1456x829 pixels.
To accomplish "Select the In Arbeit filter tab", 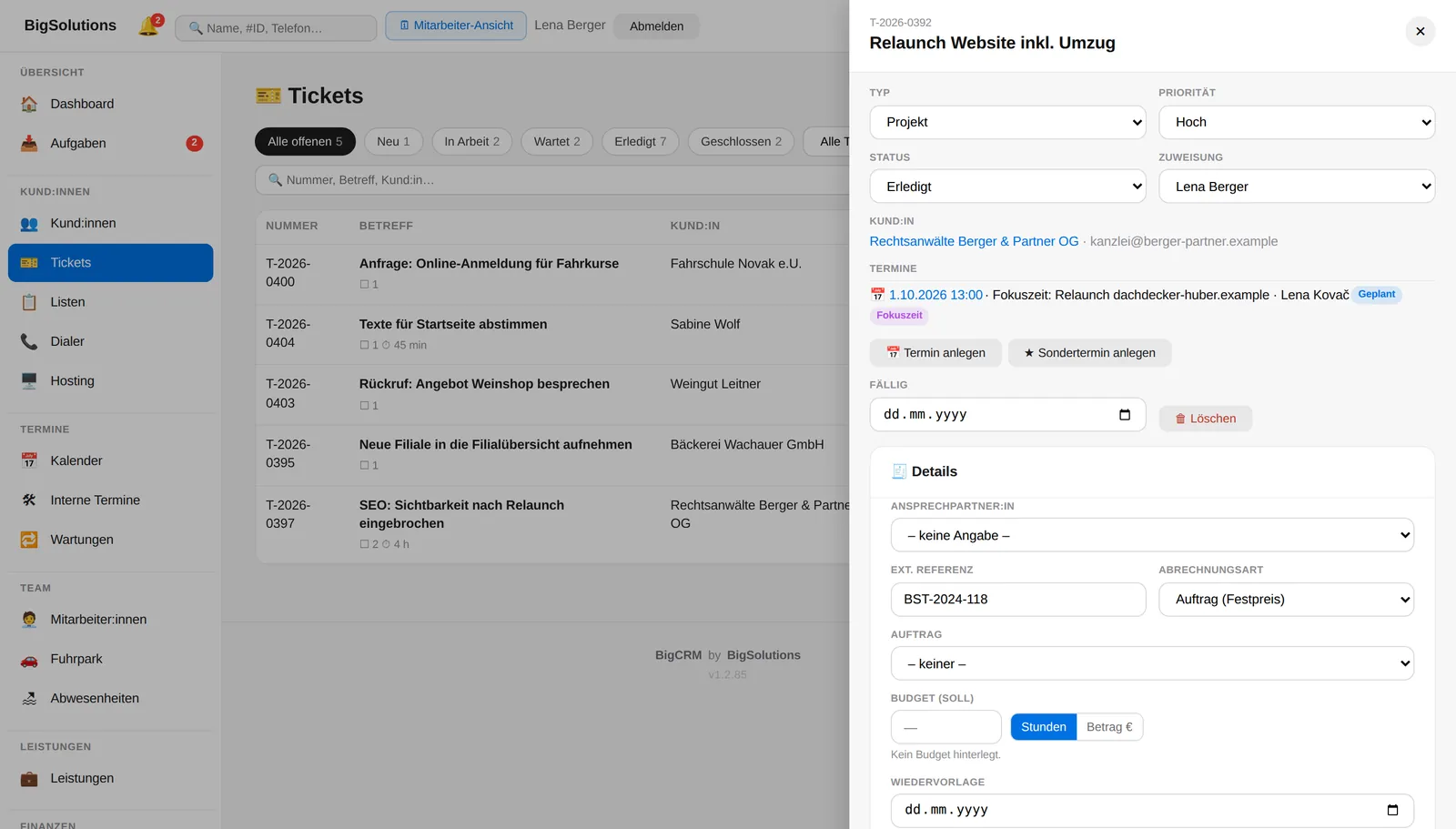I will [471, 141].
